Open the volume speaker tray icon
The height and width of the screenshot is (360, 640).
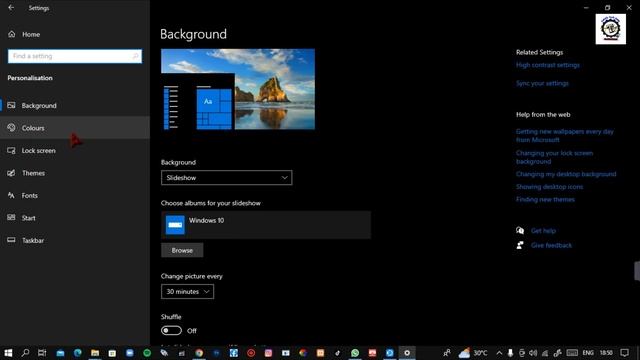(x=533, y=353)
